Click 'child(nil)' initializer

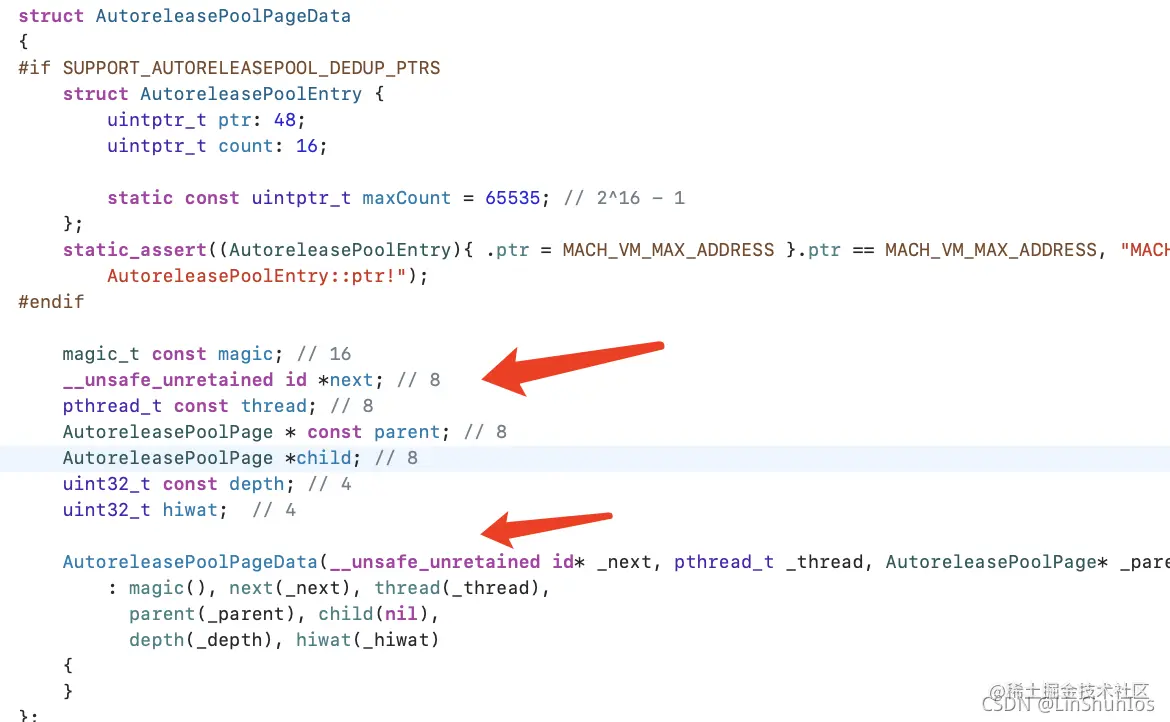pyautogui.click(x=373, y=614)
